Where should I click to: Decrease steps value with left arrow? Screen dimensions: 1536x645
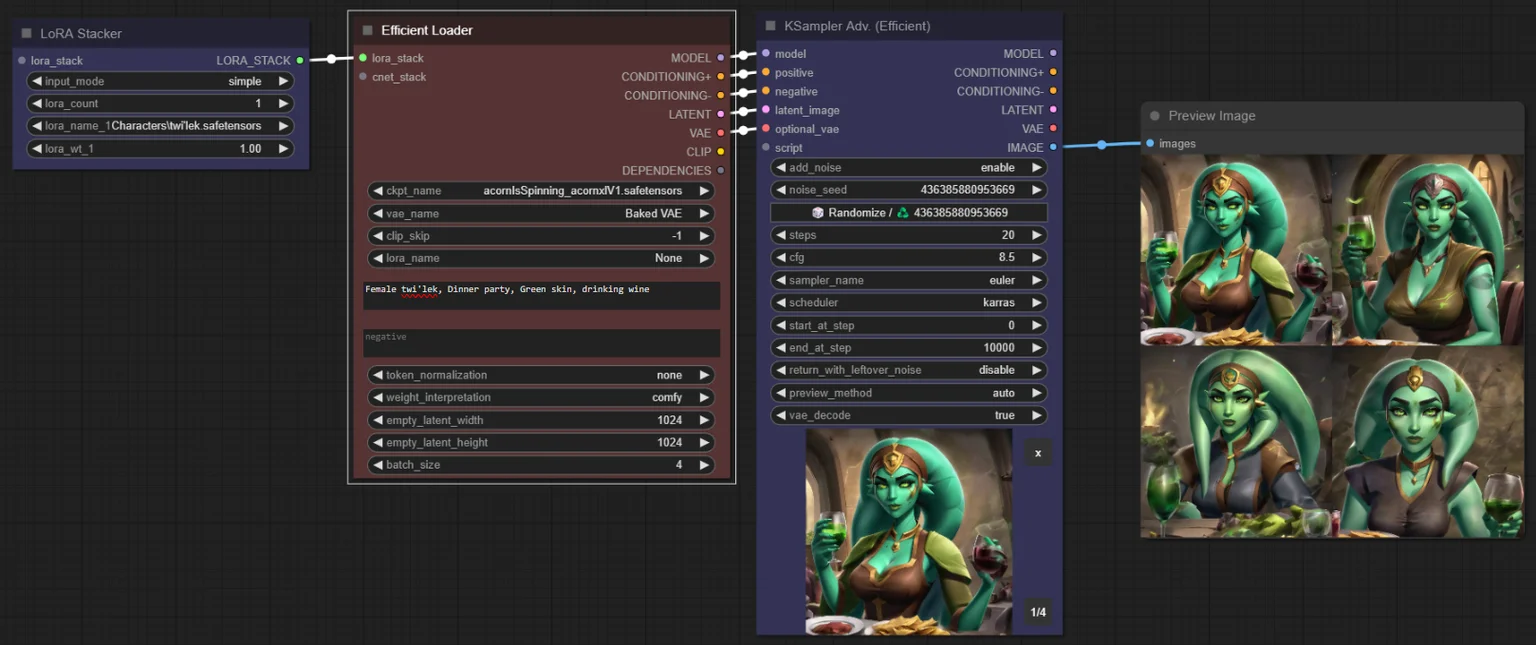781,235
